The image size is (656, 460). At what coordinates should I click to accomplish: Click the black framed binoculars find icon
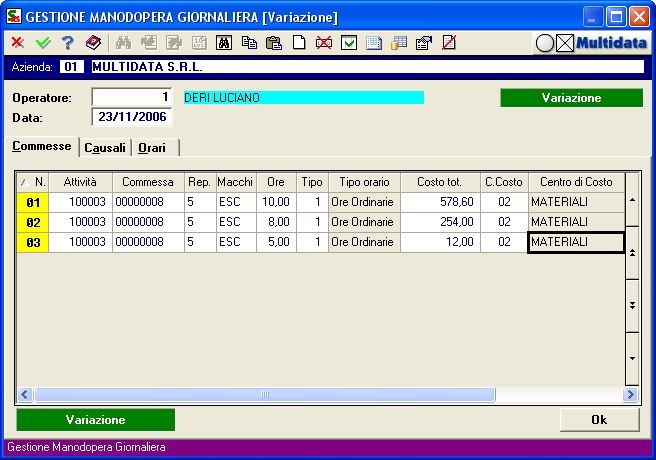(224, 43)
